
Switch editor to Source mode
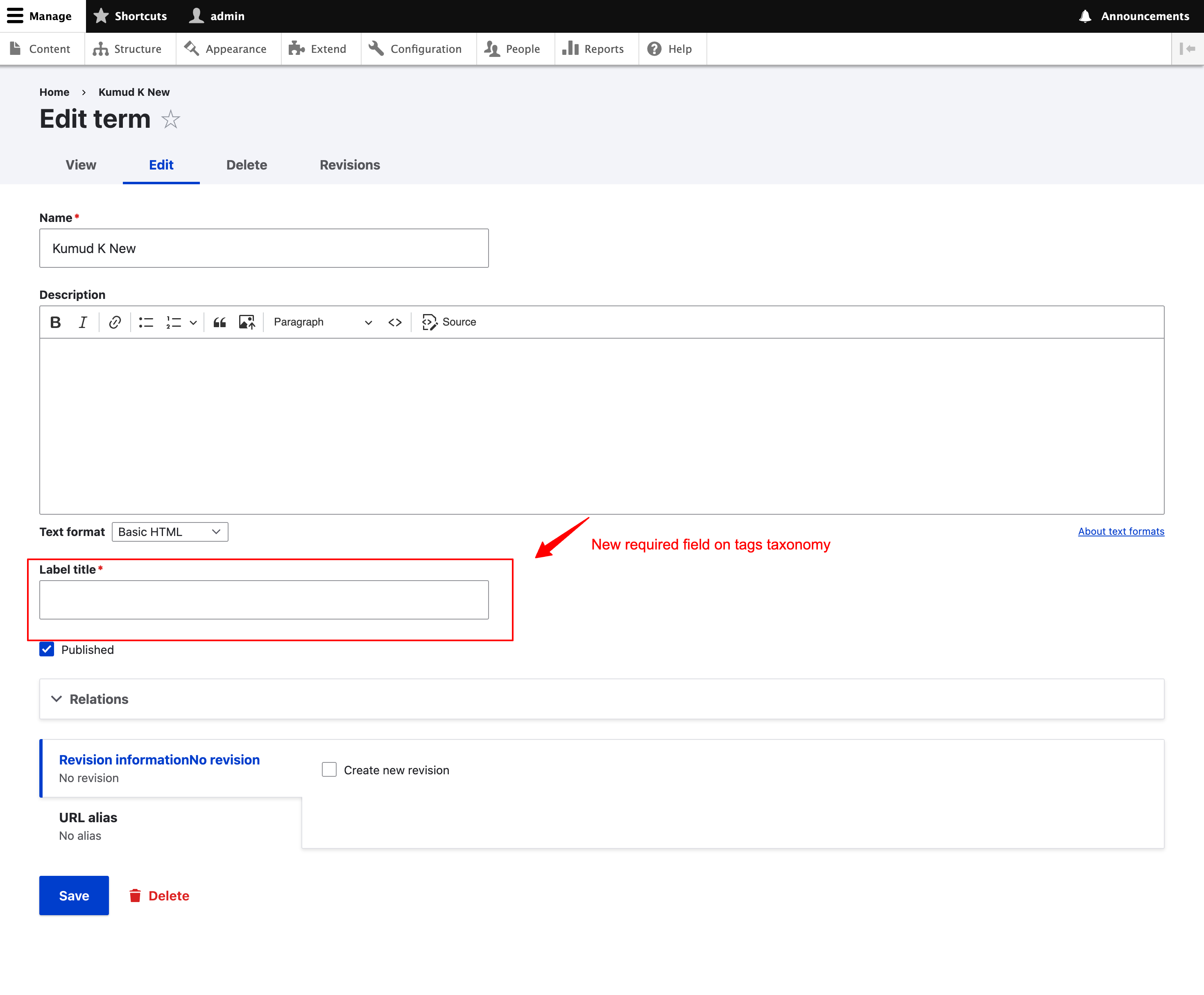(x=449, y=322)
